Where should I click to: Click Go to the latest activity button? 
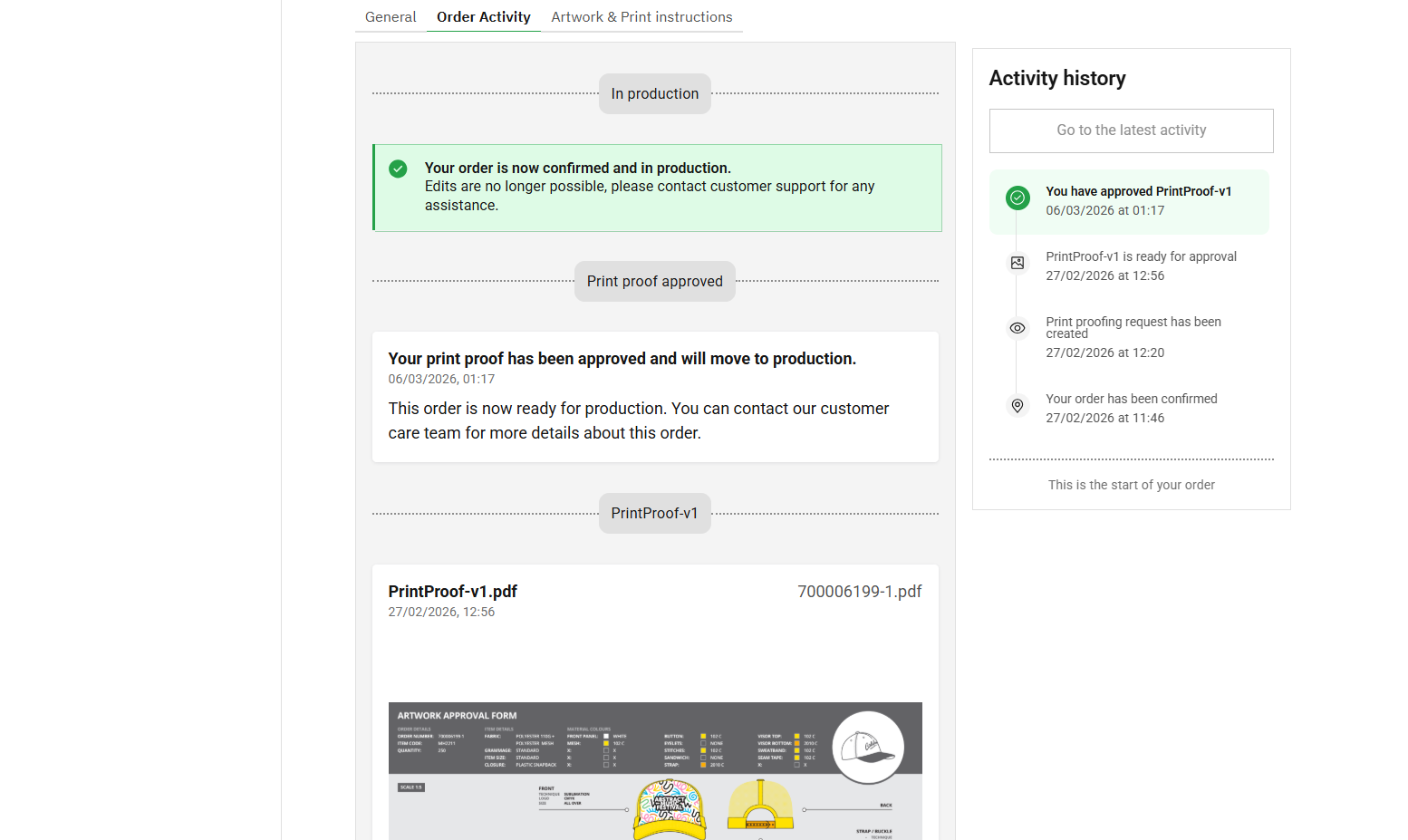tap(1131, 130)
